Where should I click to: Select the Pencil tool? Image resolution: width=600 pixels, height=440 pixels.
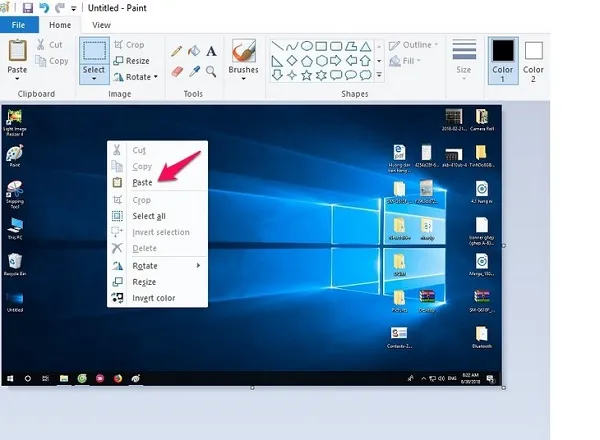coord(177,50)
